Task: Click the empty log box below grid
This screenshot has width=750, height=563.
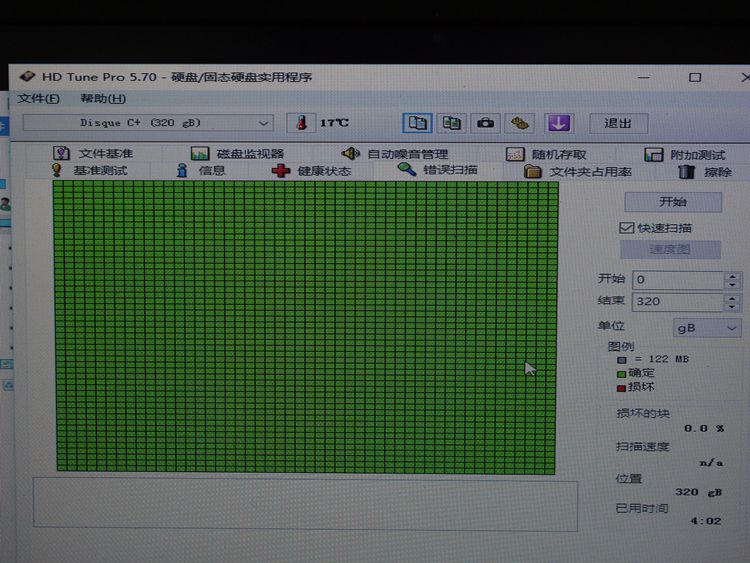Action: tap(305, 504)
